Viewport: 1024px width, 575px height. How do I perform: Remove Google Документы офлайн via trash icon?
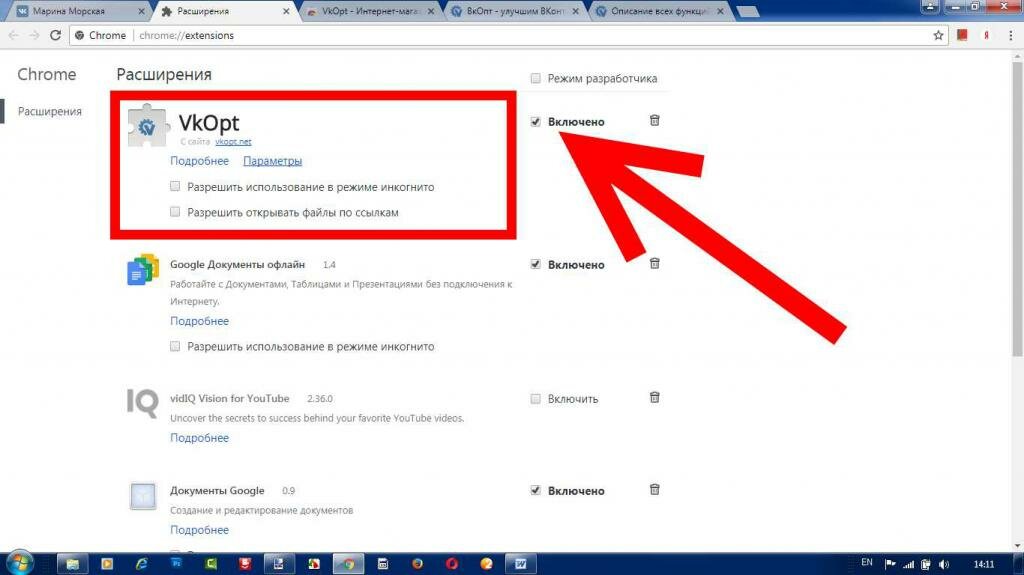pyautogui.click(x=654, y=263)
